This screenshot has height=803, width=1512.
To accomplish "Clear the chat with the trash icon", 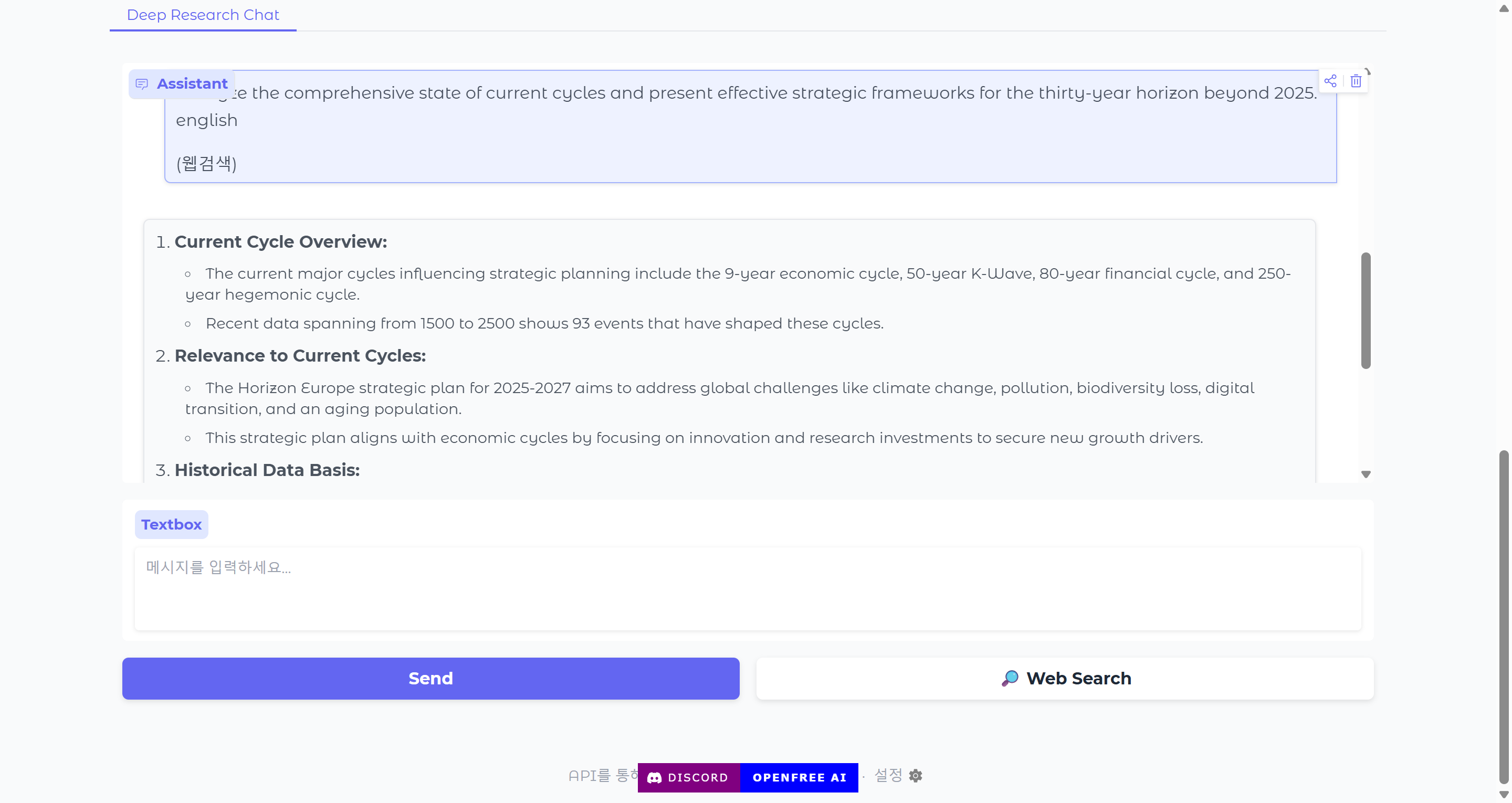I will click(1355, 81).
